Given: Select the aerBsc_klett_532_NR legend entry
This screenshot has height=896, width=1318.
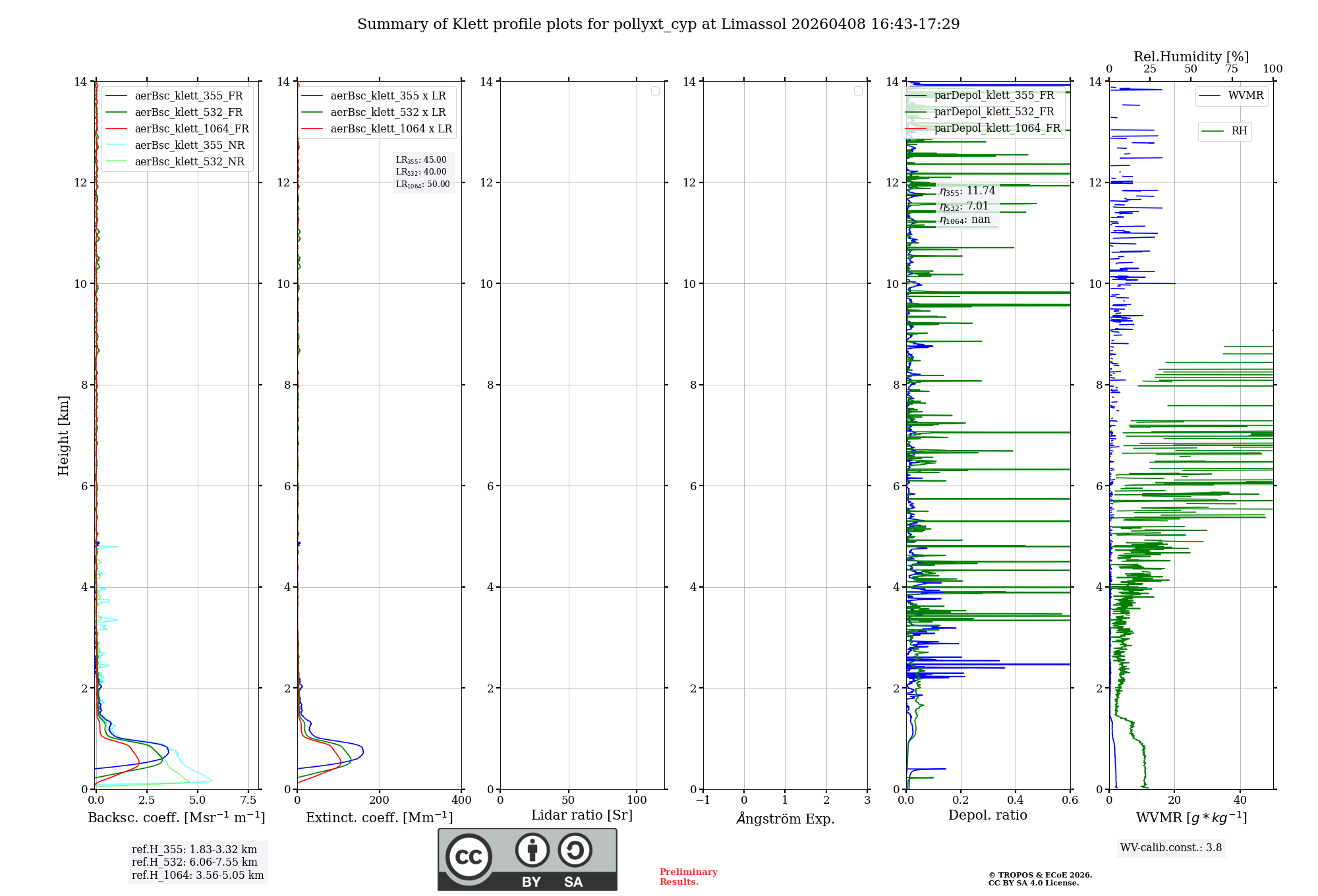Looking at the screenshot, I should 189,162.
